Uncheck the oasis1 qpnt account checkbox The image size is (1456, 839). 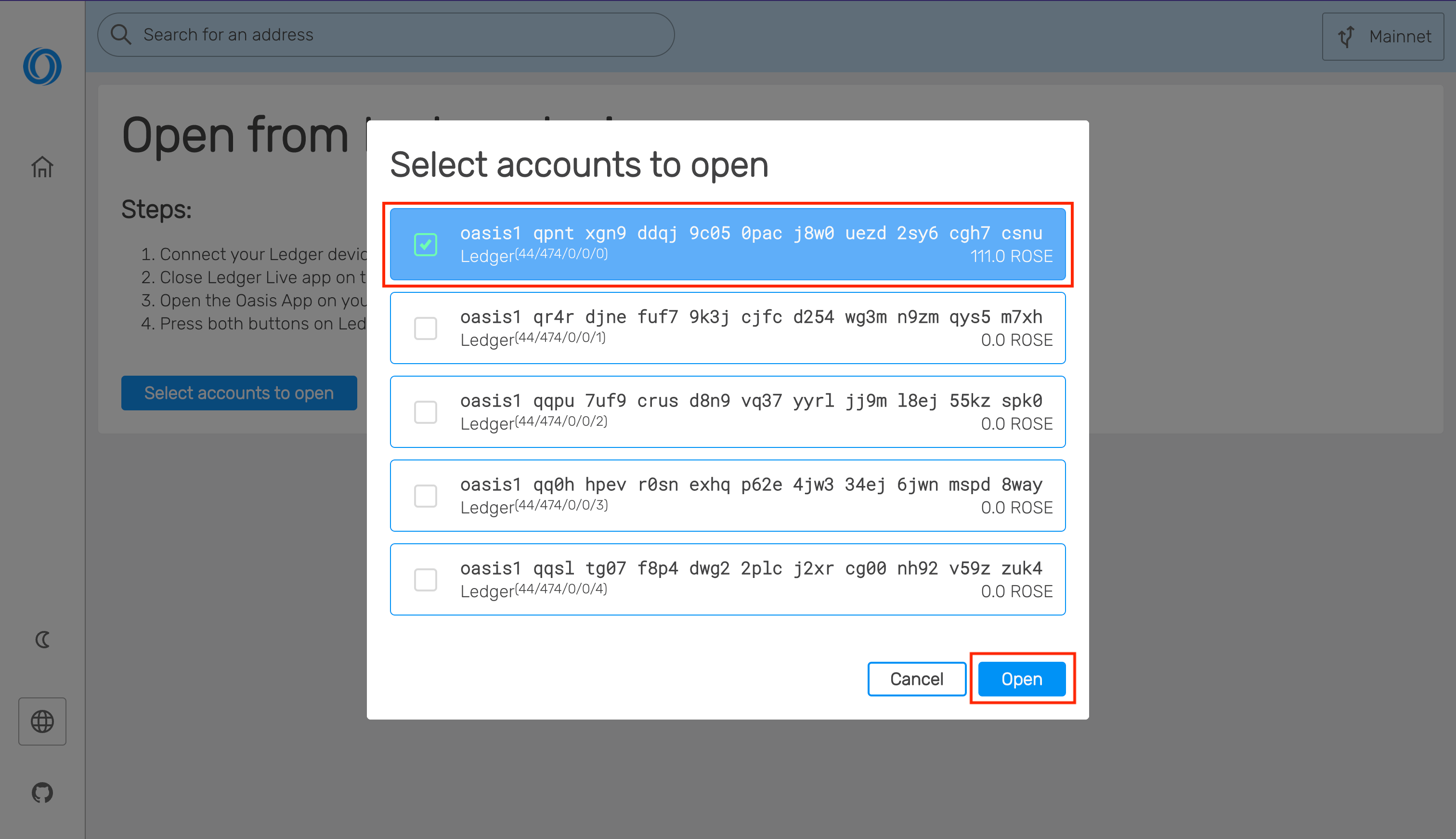tap(426, 244)
